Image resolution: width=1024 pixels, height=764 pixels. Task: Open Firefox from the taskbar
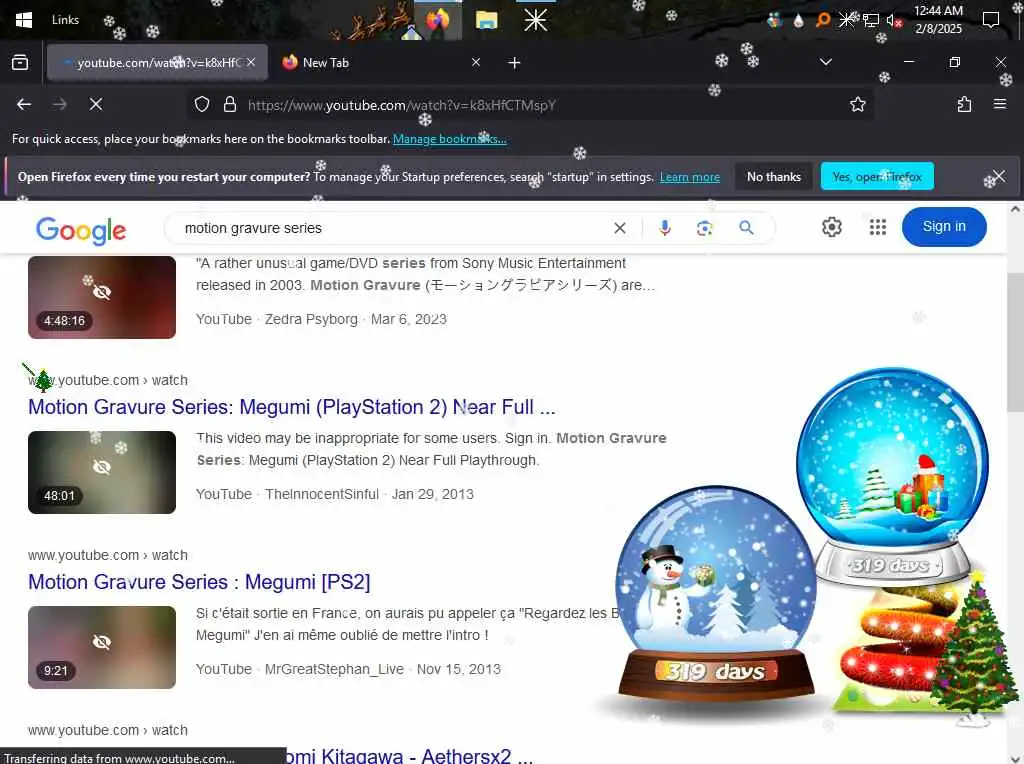[438, 20]
